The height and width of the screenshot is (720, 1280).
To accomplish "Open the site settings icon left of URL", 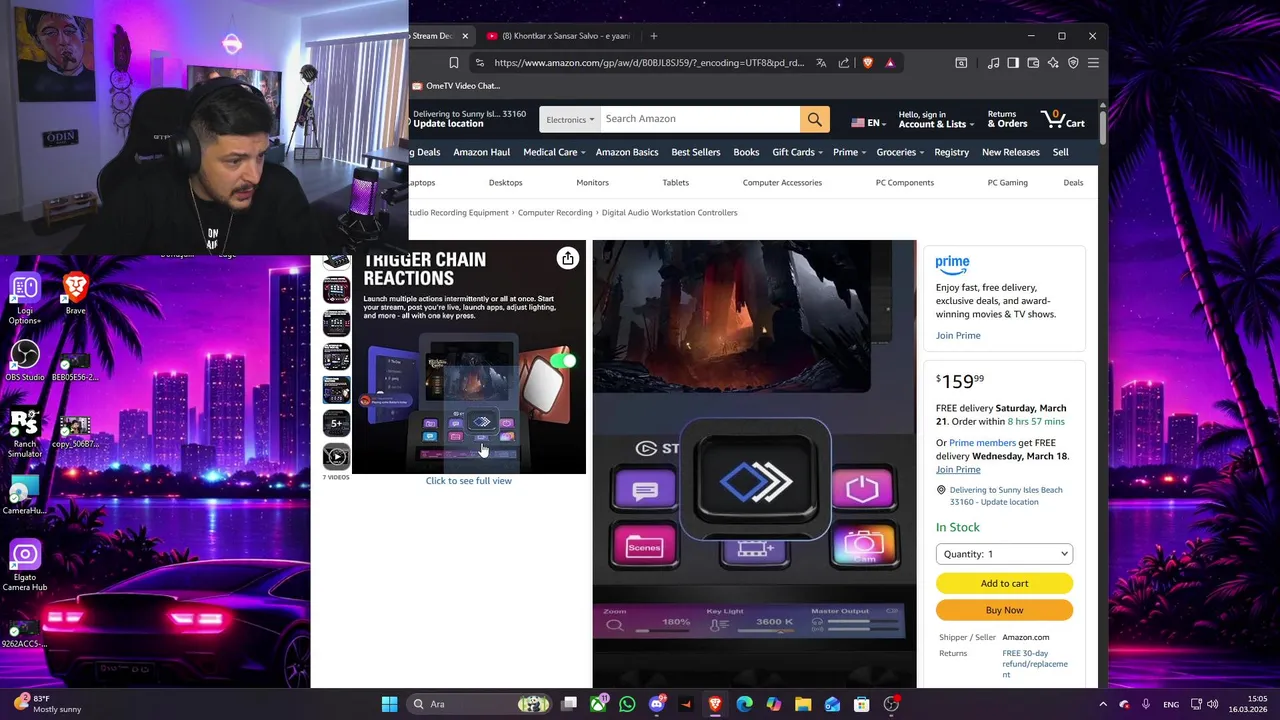I will click(x=480, y=63).
